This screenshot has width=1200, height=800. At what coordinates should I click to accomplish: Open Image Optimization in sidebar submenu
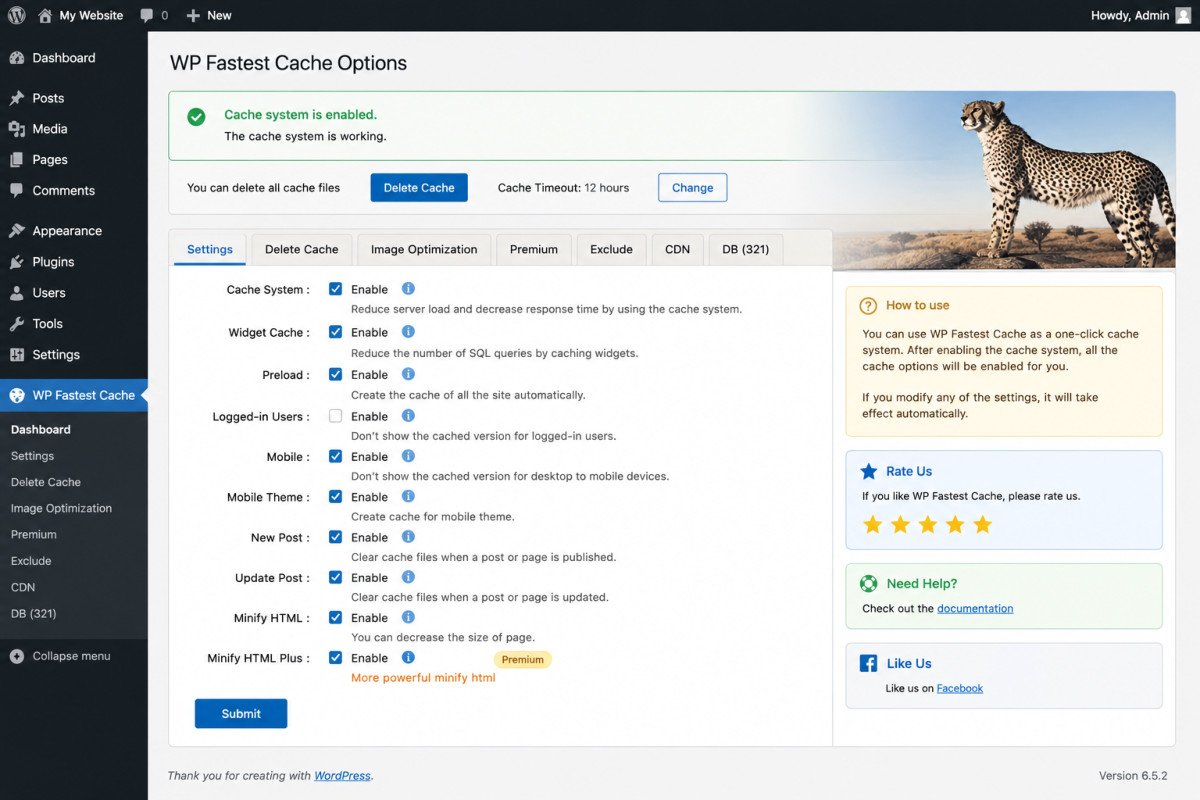[x=61, y=508]
